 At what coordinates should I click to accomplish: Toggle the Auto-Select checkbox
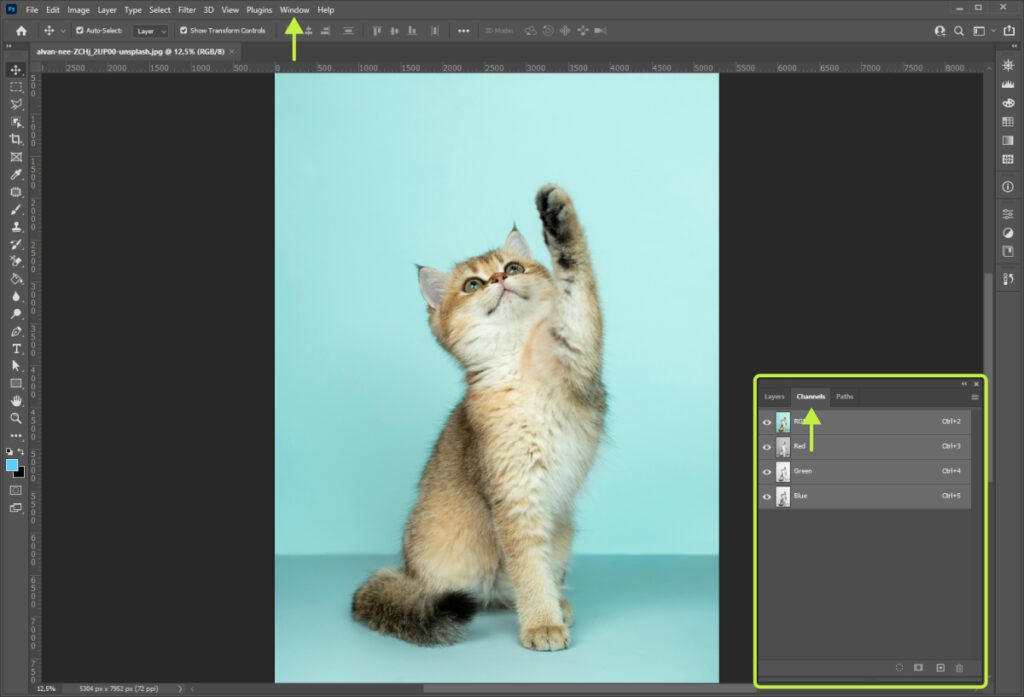click(80, 31)
